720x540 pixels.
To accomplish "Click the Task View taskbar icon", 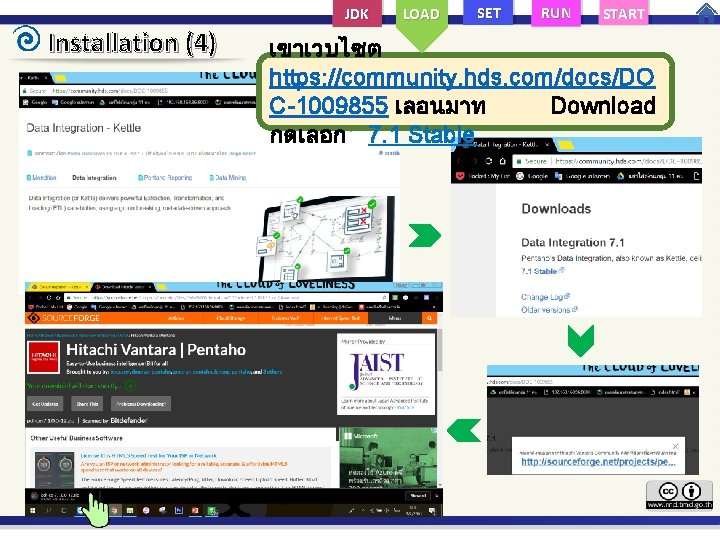I will (x=64, y=510).
